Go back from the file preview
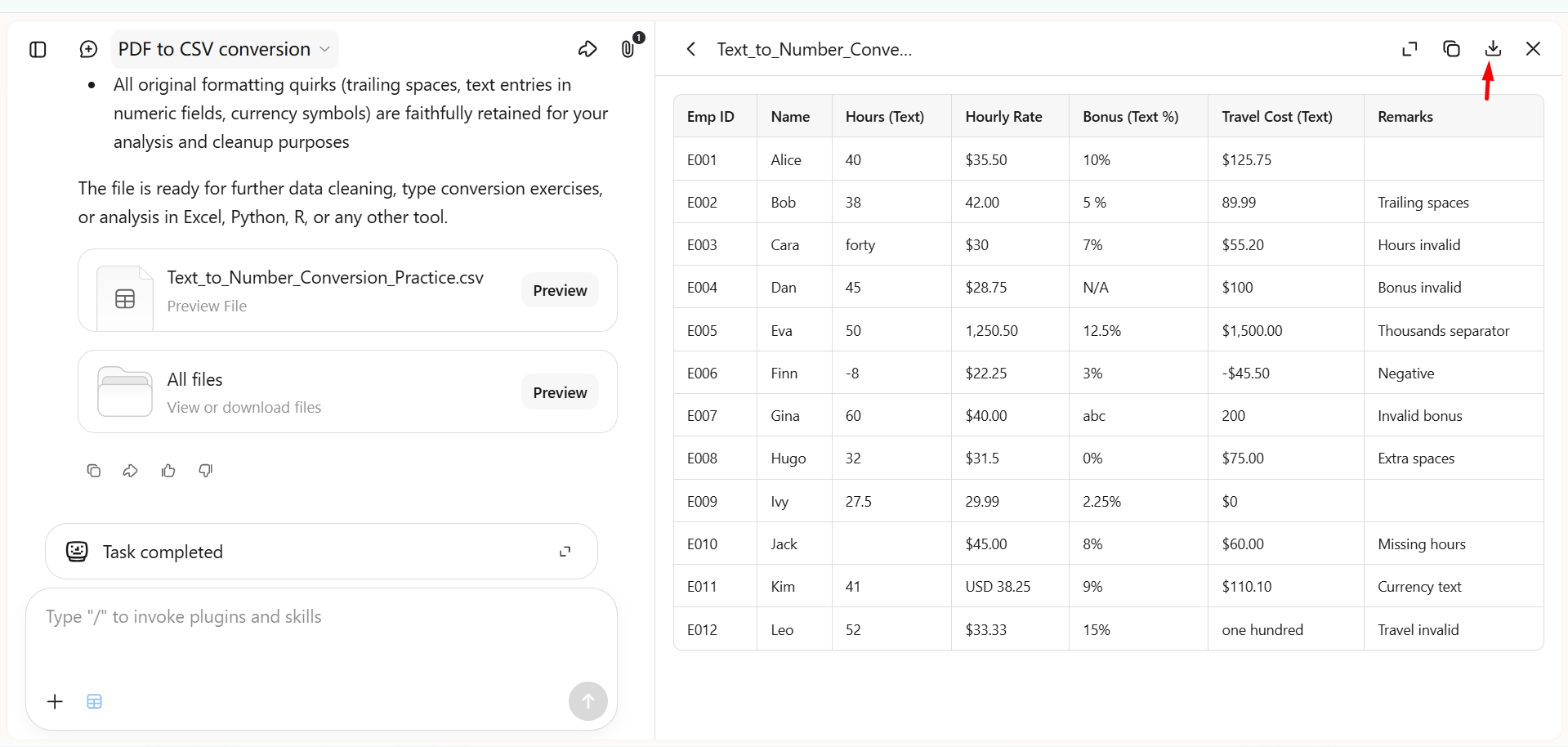 click(691, 49)
